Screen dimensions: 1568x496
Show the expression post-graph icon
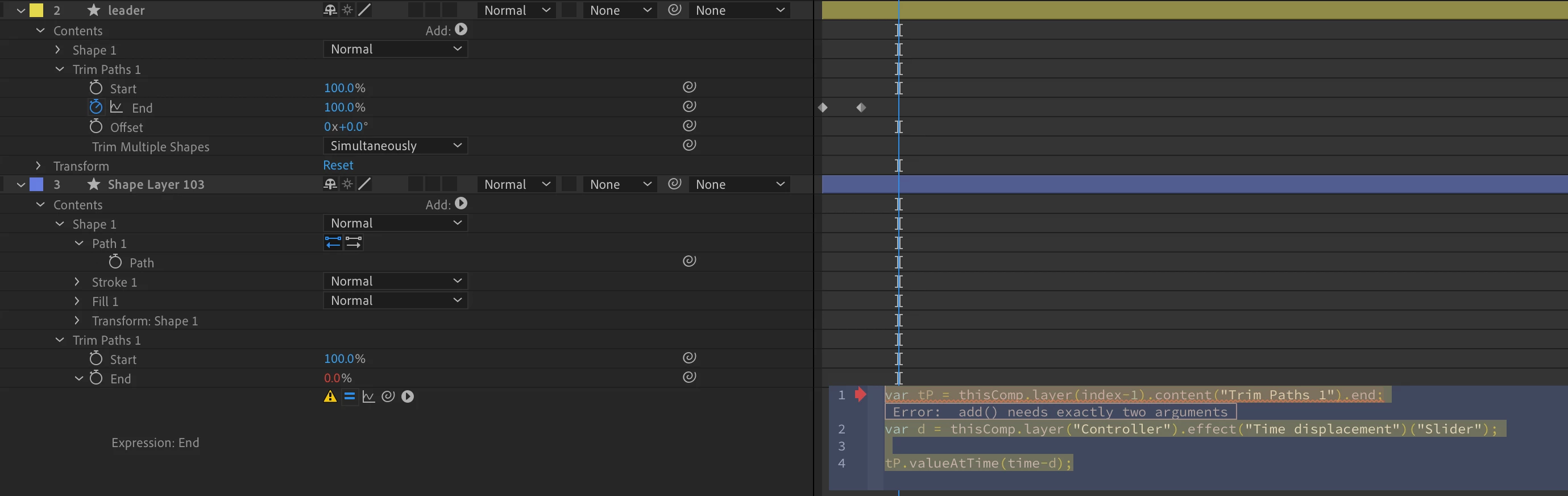368,396
